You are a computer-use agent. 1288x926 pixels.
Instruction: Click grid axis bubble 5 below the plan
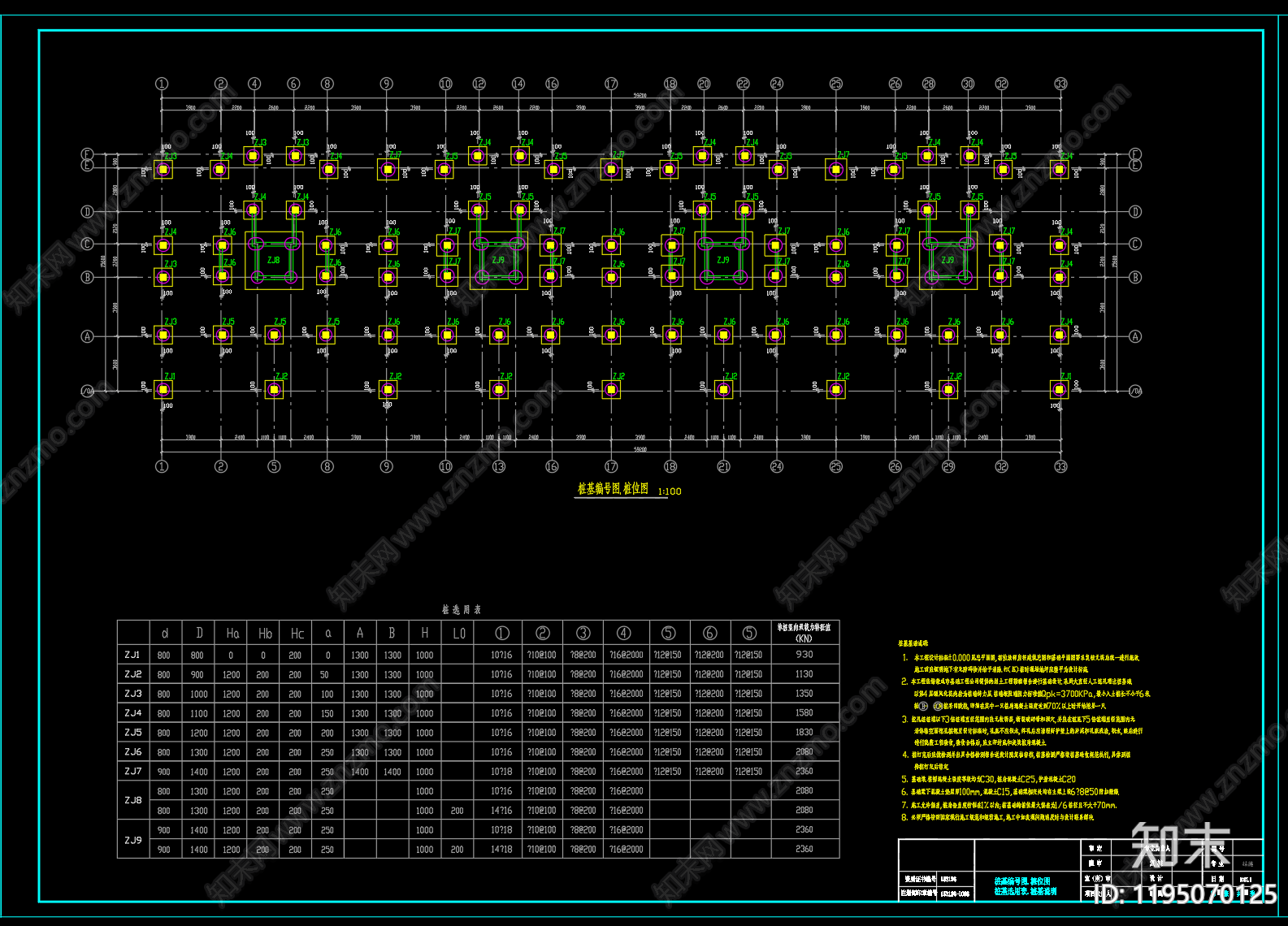tap(274, 466)
